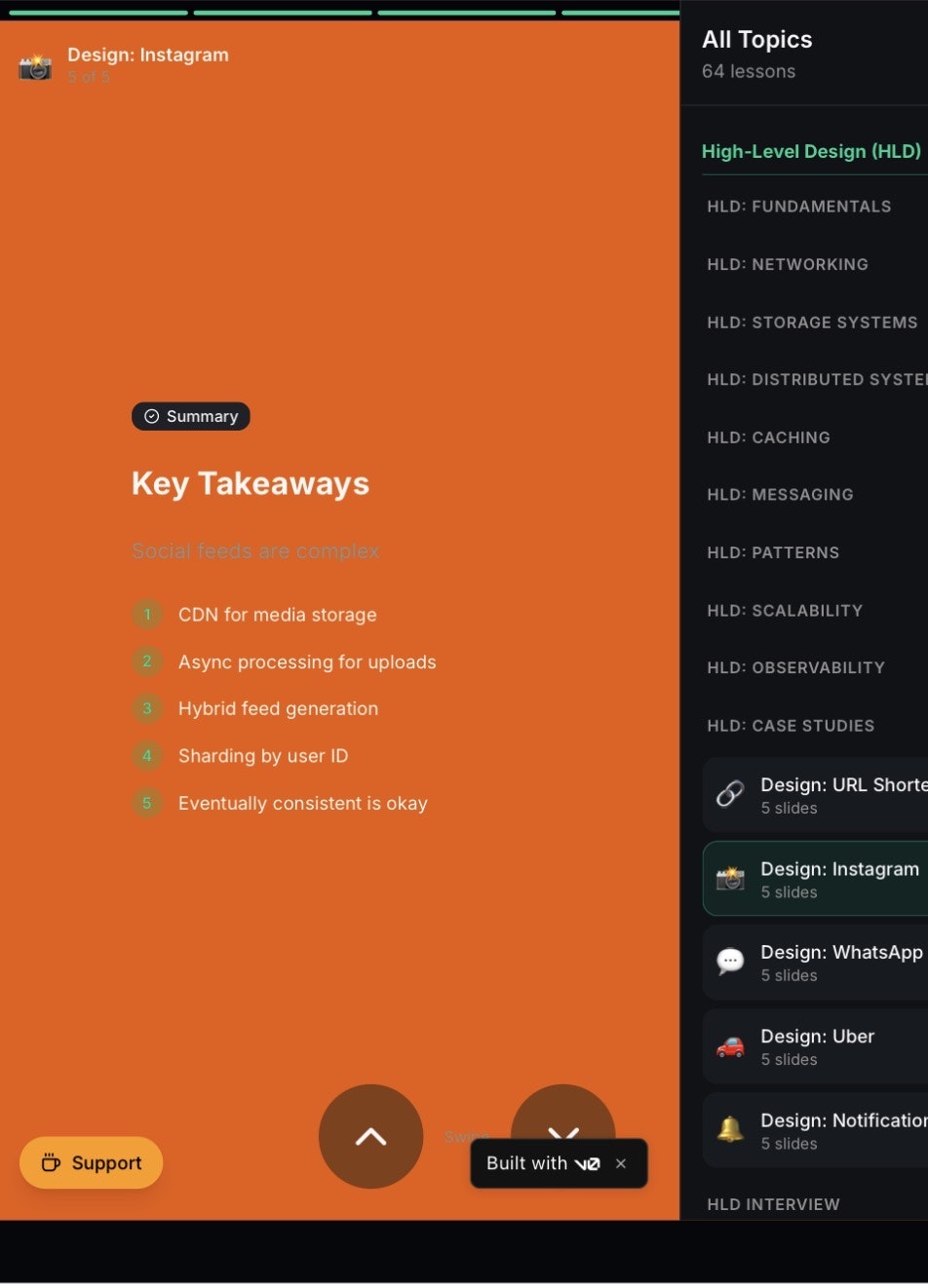Click the first slide progress bar segment
The height and width of the screenshot is (1288, 928).
[x=97, y=13]
